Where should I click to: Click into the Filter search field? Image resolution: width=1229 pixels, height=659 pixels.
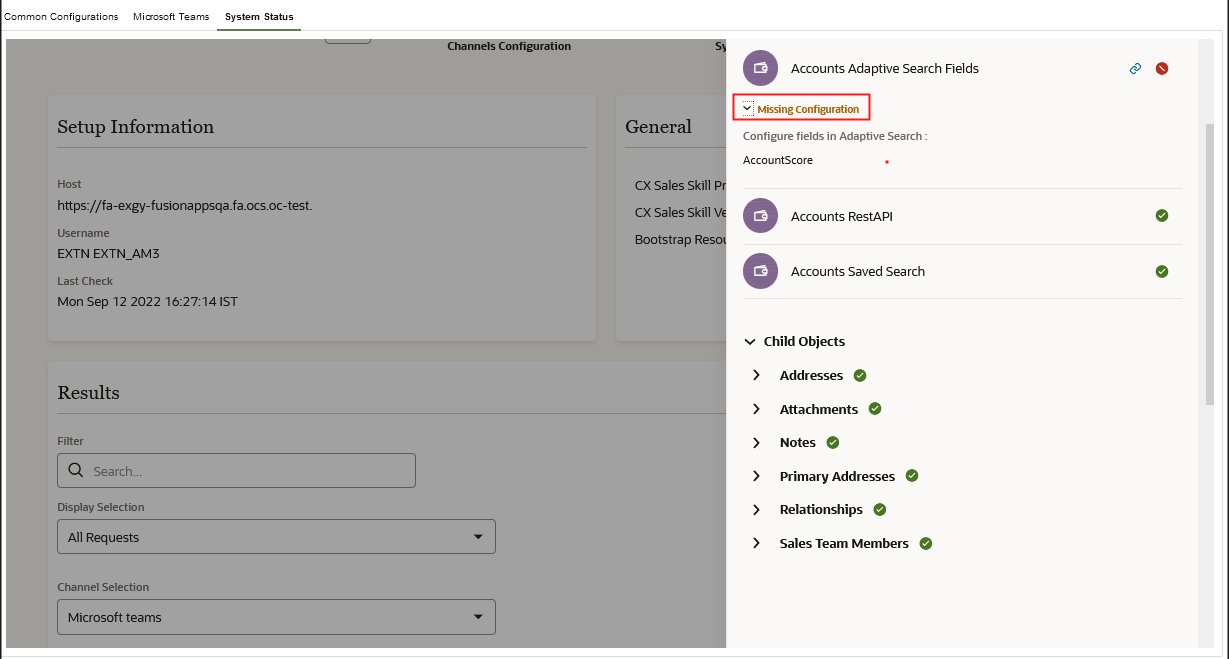[237, 471]
